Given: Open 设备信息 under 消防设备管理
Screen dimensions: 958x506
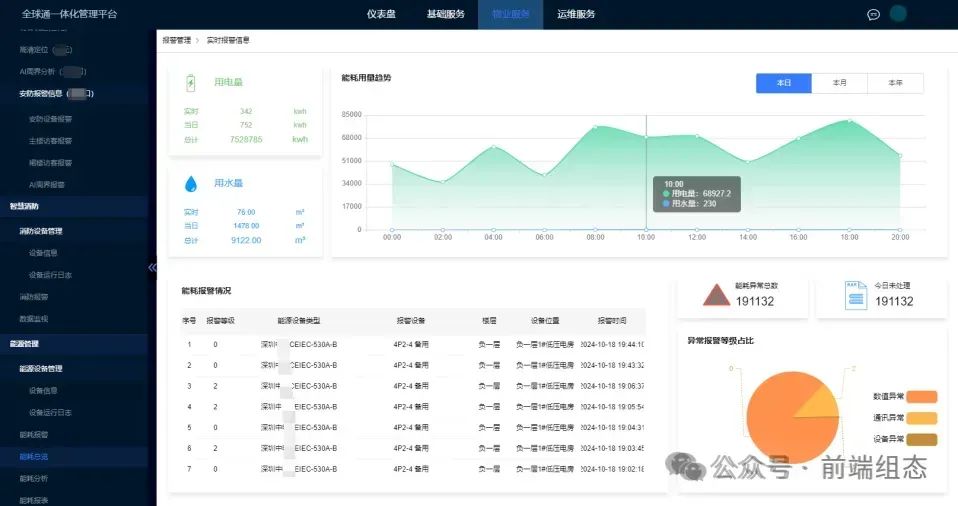Looking at the screenshot, I should (x=43, y=253).
